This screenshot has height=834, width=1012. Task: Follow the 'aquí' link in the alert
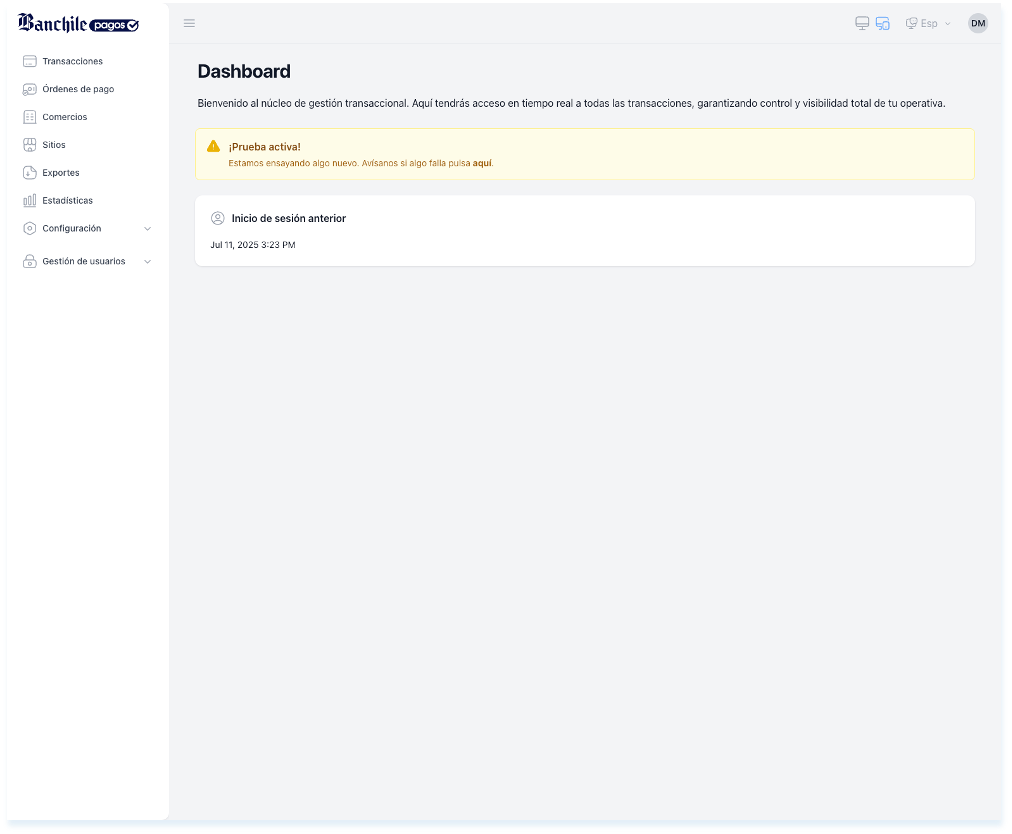(482, 163)
